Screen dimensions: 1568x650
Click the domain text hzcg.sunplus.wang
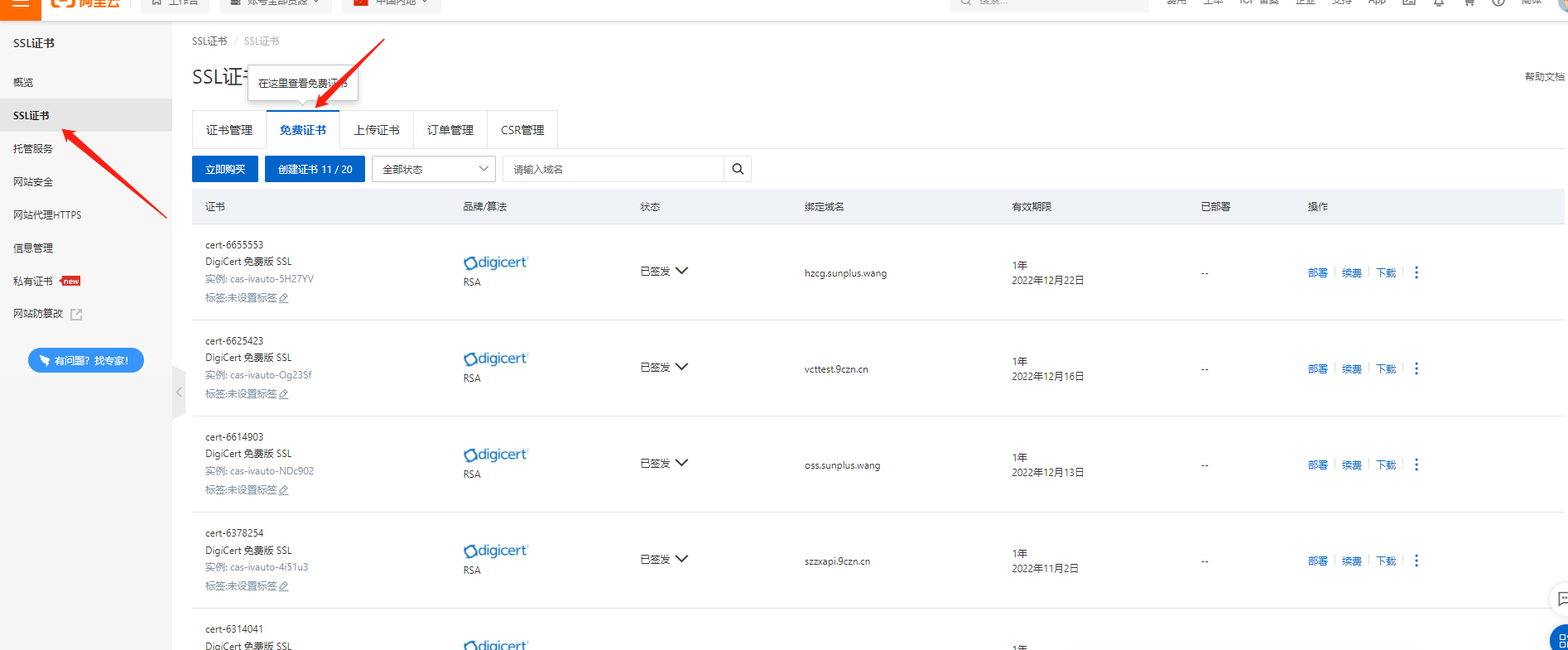[845, 273]
